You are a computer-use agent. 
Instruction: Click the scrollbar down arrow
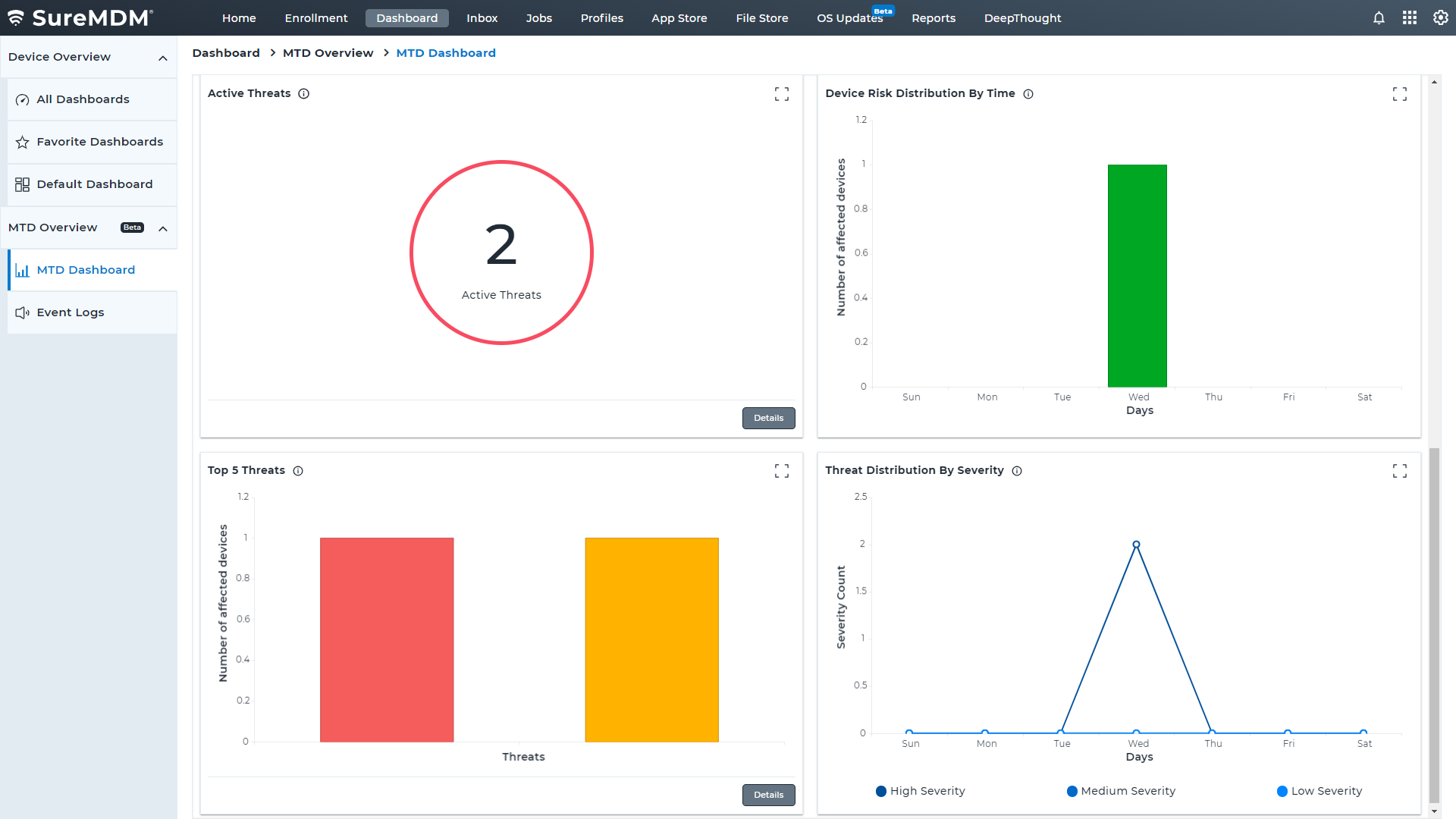coord(1434,811)
